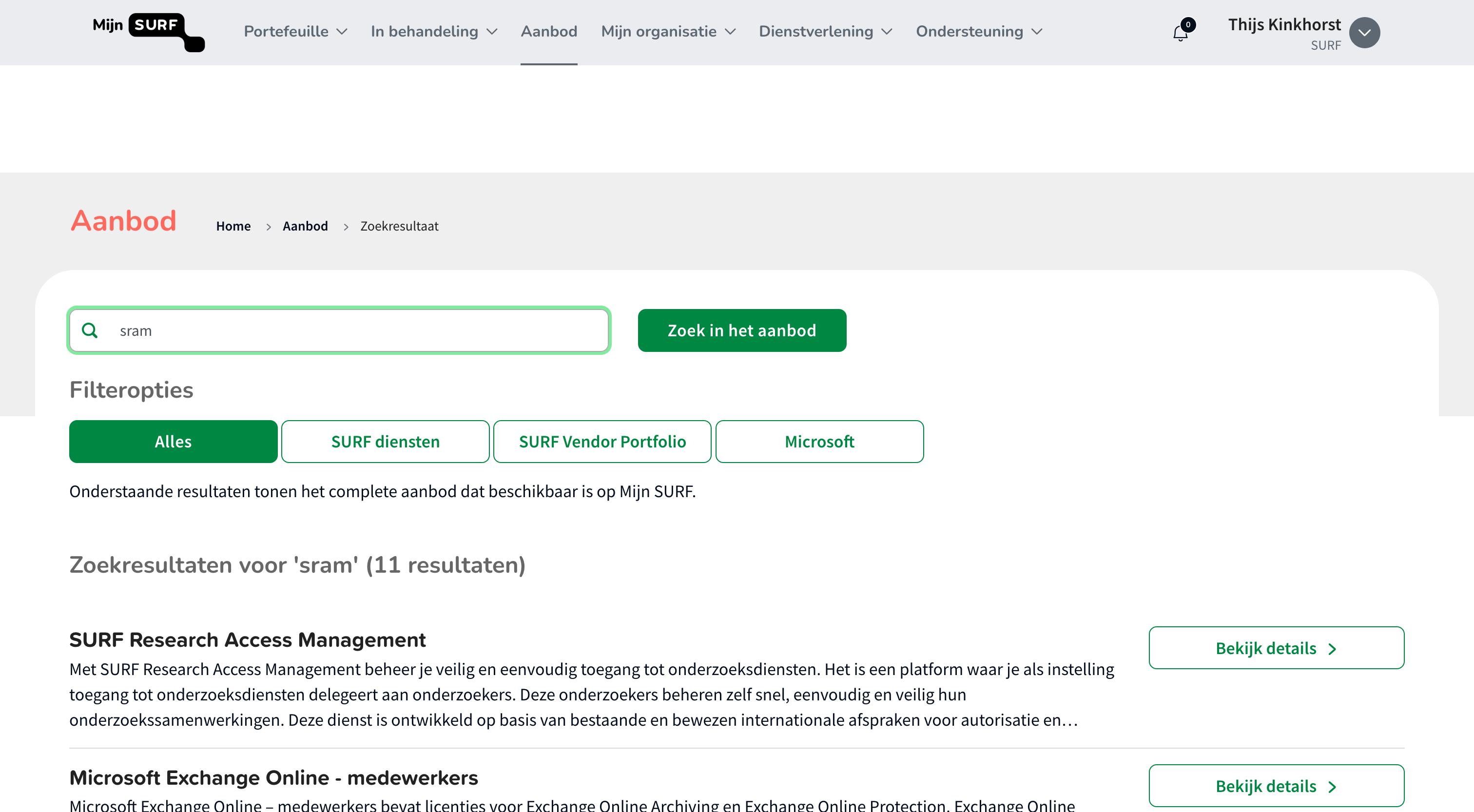Viewport: 1474px width, 812px height.
Task: Expand the In behandeling menu
Action: point(434,32)
